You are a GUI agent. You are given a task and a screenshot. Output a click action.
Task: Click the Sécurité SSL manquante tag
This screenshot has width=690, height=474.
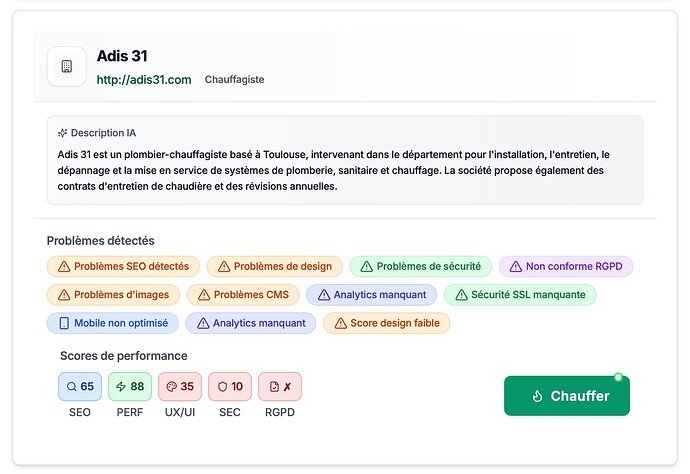[x=520, y=295]
